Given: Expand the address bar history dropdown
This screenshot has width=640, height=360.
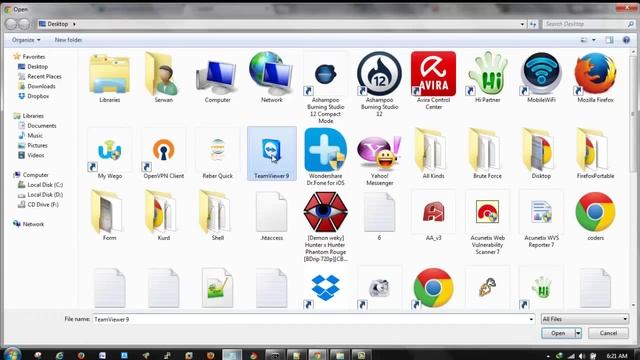Looking at the screenshot, I should point(522,24).
